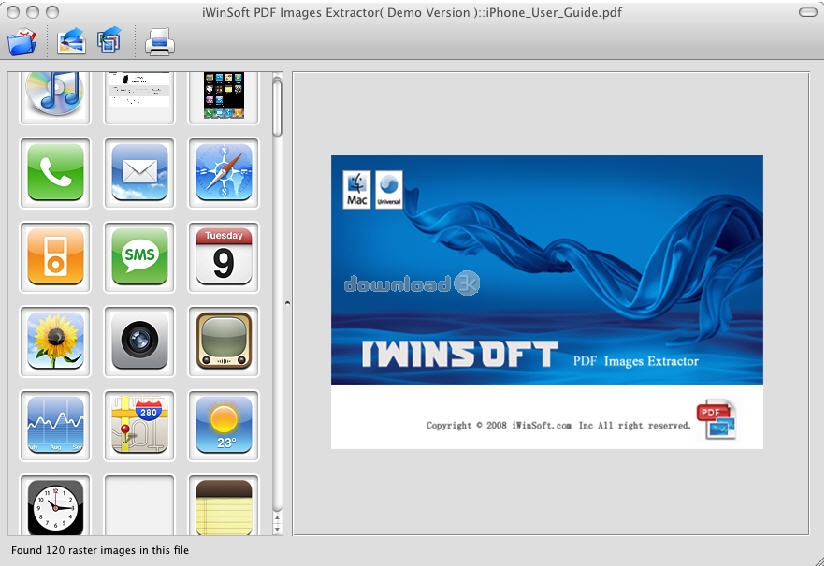Select the Weather 23° icon thumbnail
Viewport: 825px width, 566px height.
click(224, 426)
